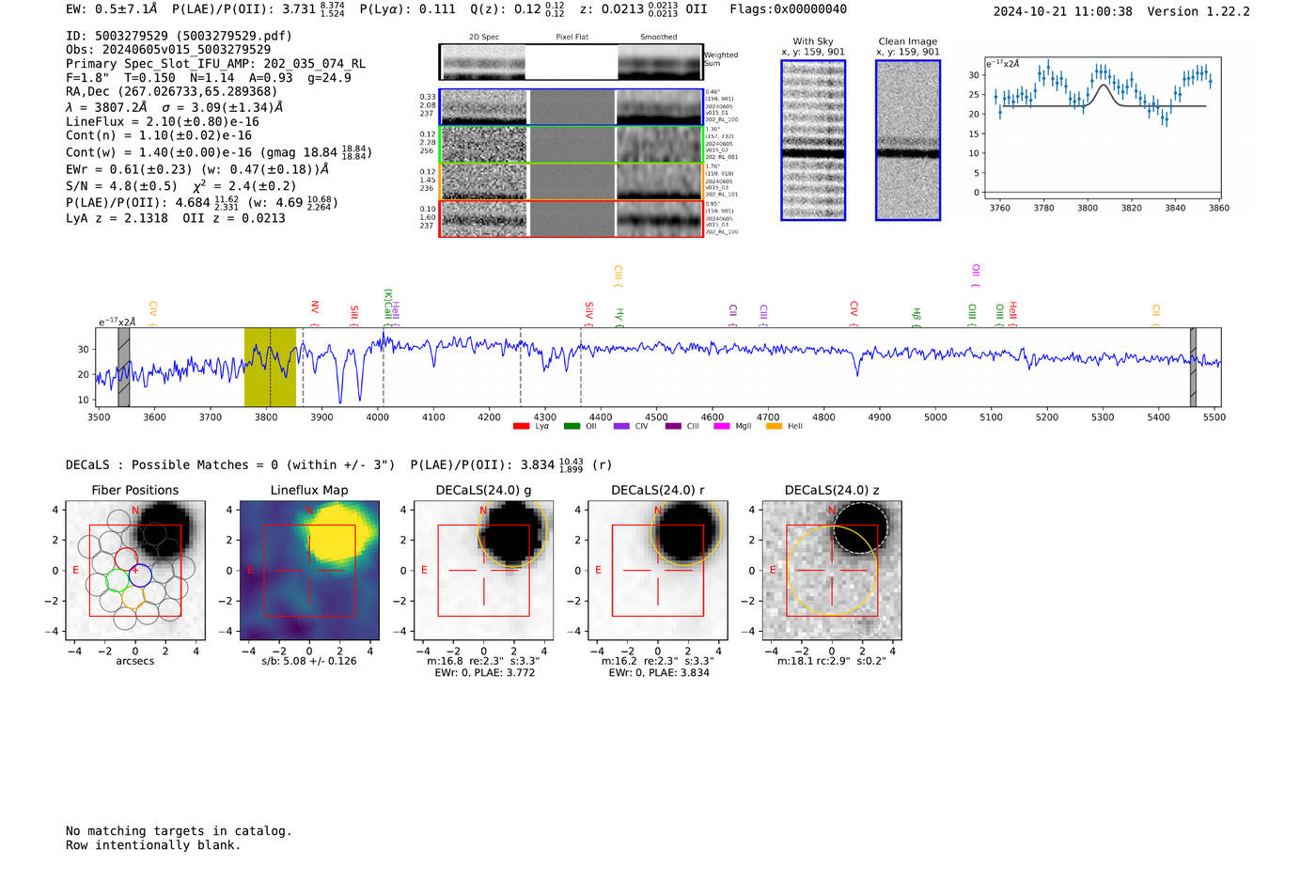Click the Version 1.22.2 text
This screenshot has height=896, width=1316.
tap(1198, 12)
